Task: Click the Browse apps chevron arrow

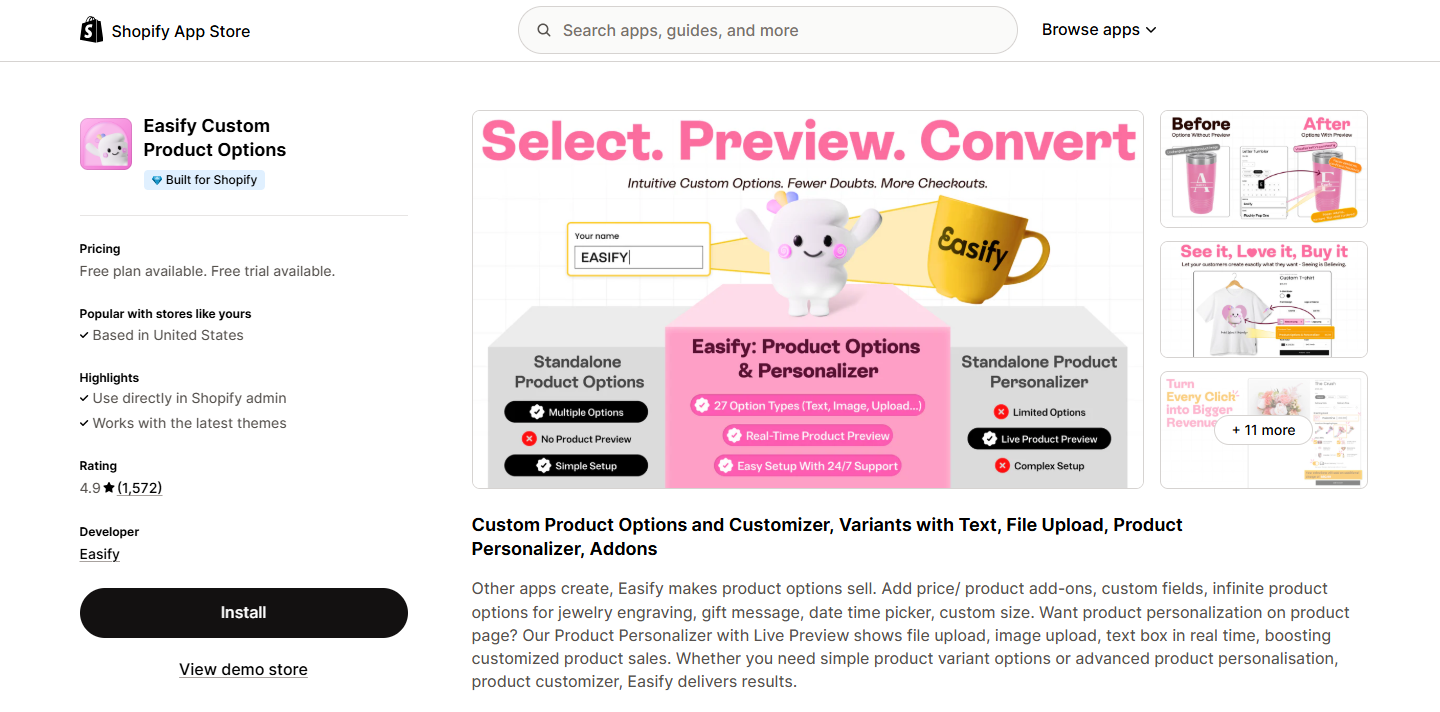Action: [x=1151, y=30]
